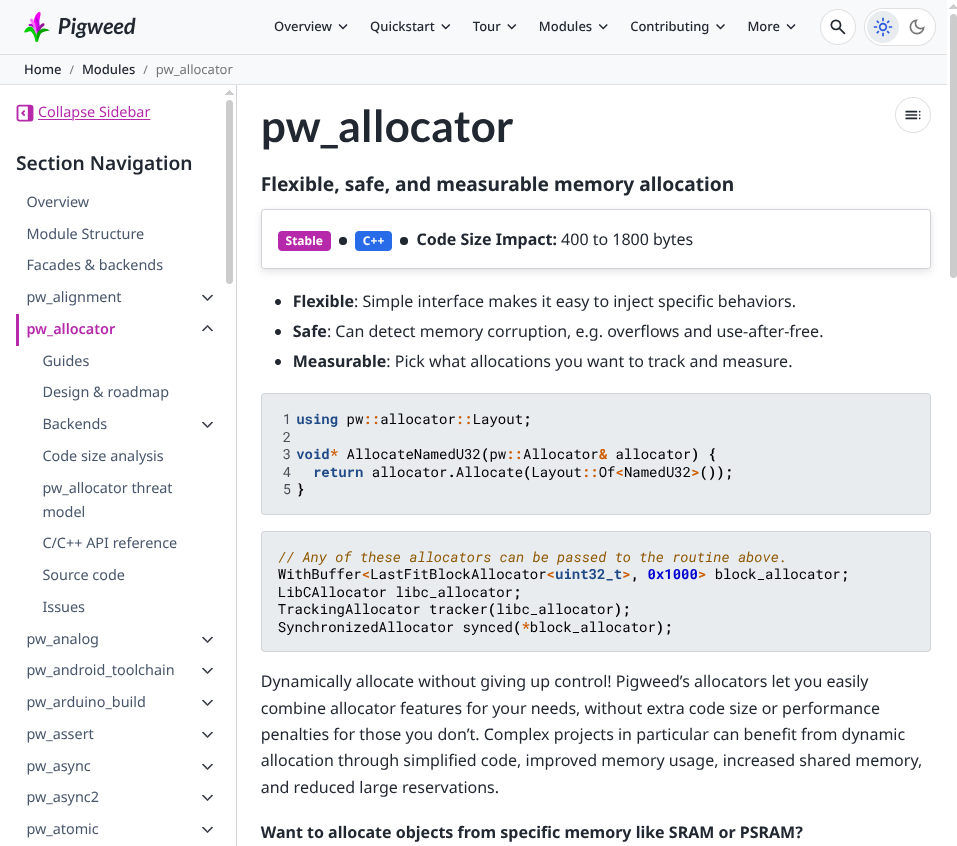The width and height of the screenshot is (957, 846).
Task: Expand the pw_async2 chevron
Action: (x=208, y=797)
